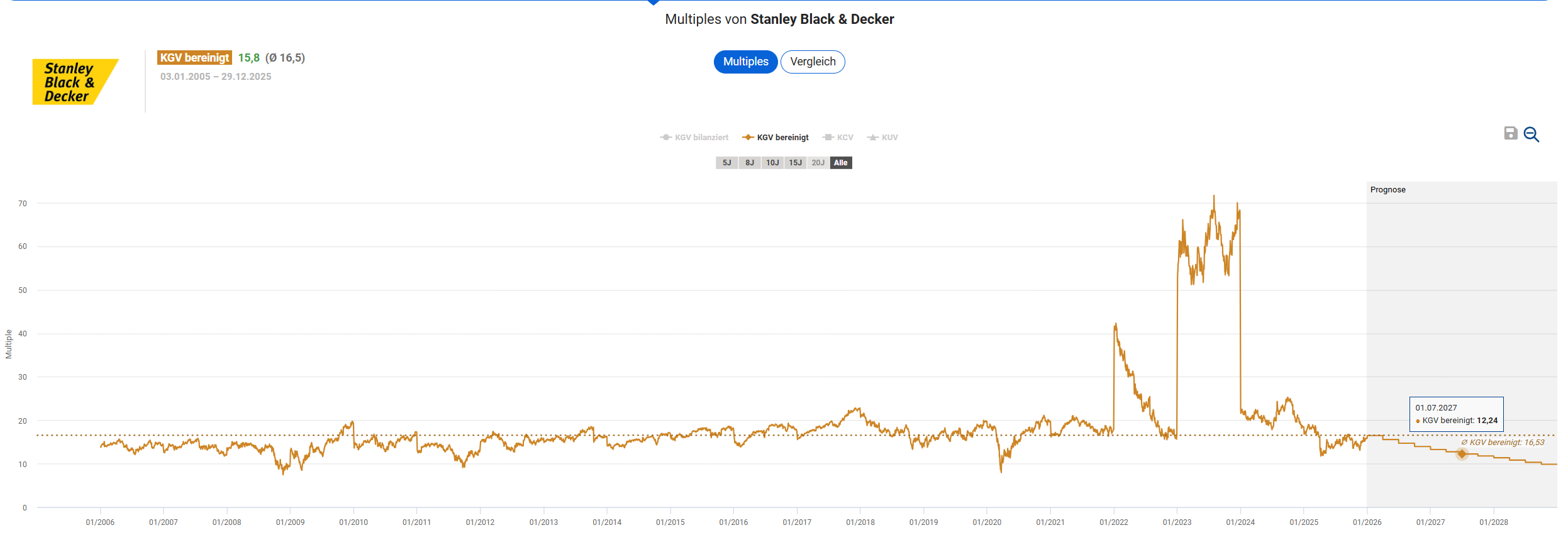The image size is (1568, 535).
Task: Select the 10J time range
Action: click(x=772, y=163)
